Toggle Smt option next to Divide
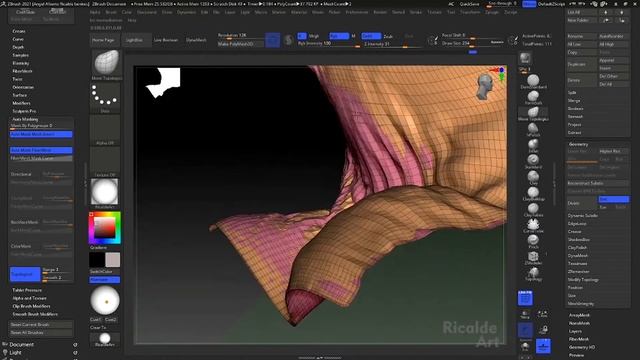 pos(613,199)
